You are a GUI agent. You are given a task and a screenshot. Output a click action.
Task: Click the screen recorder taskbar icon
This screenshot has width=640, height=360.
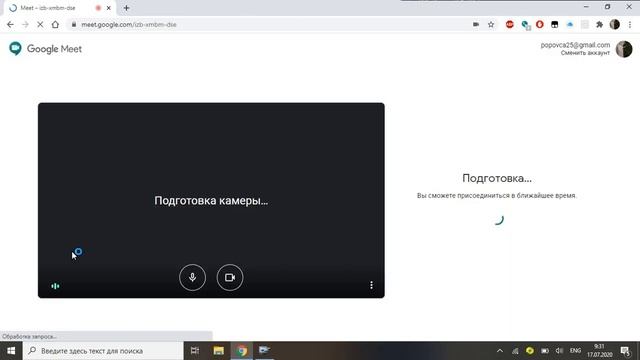point(264,350)
